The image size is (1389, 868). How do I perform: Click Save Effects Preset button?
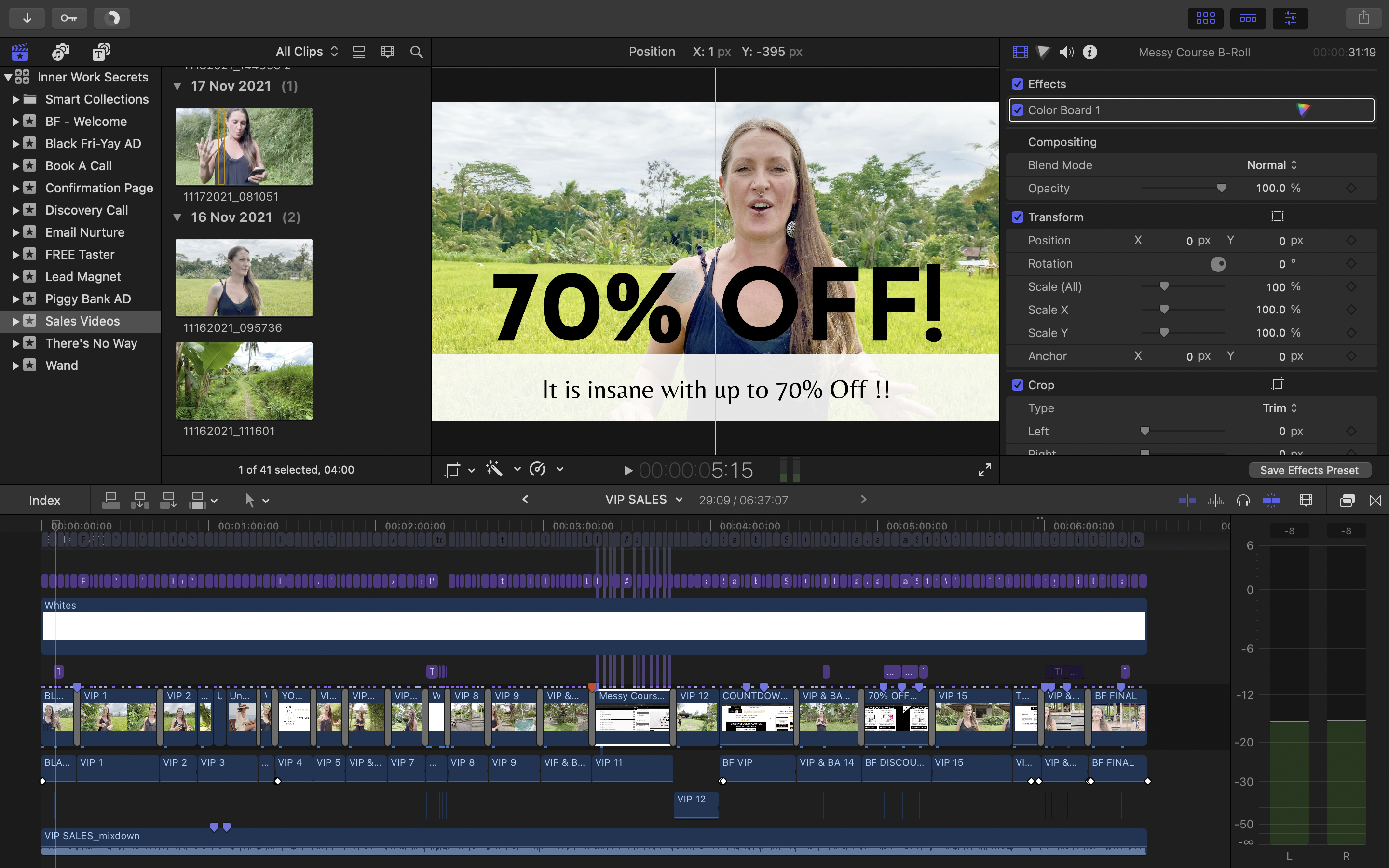(1309, 470)
